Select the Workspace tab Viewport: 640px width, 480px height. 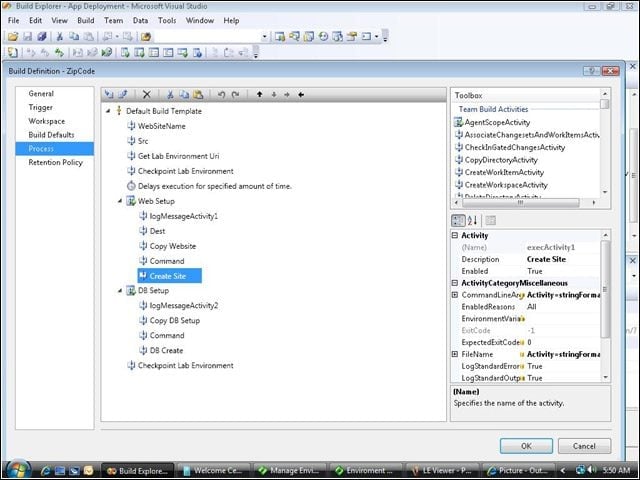click(47, 121)
